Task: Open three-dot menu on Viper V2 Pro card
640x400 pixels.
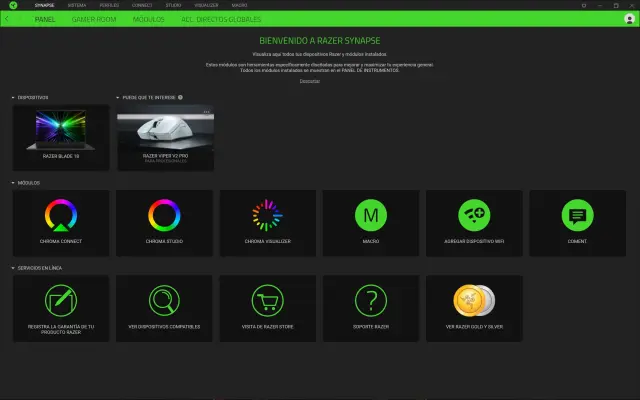Action: [x=206, y=111]
